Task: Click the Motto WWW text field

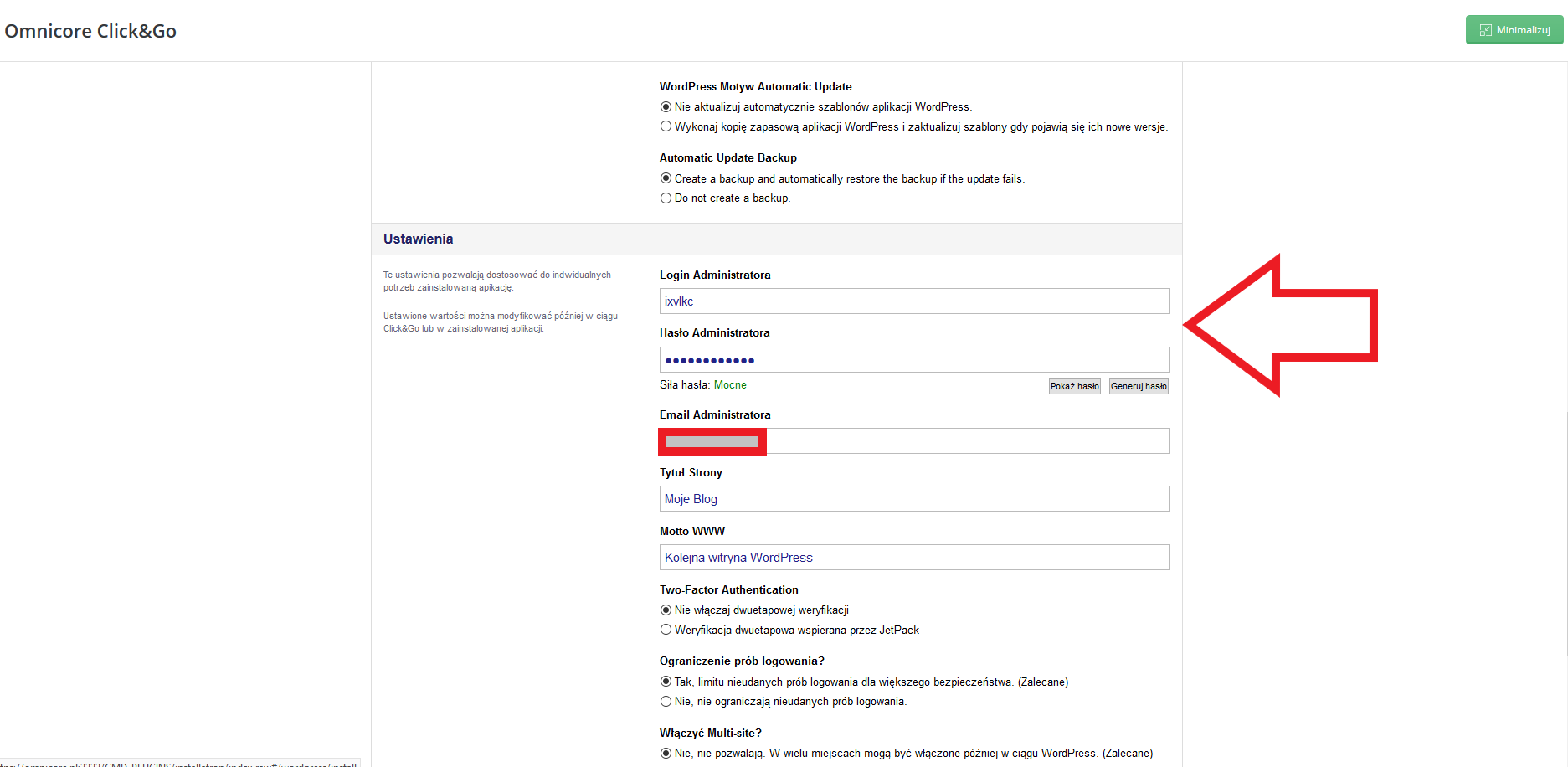Action: click(x=913, y=558)
